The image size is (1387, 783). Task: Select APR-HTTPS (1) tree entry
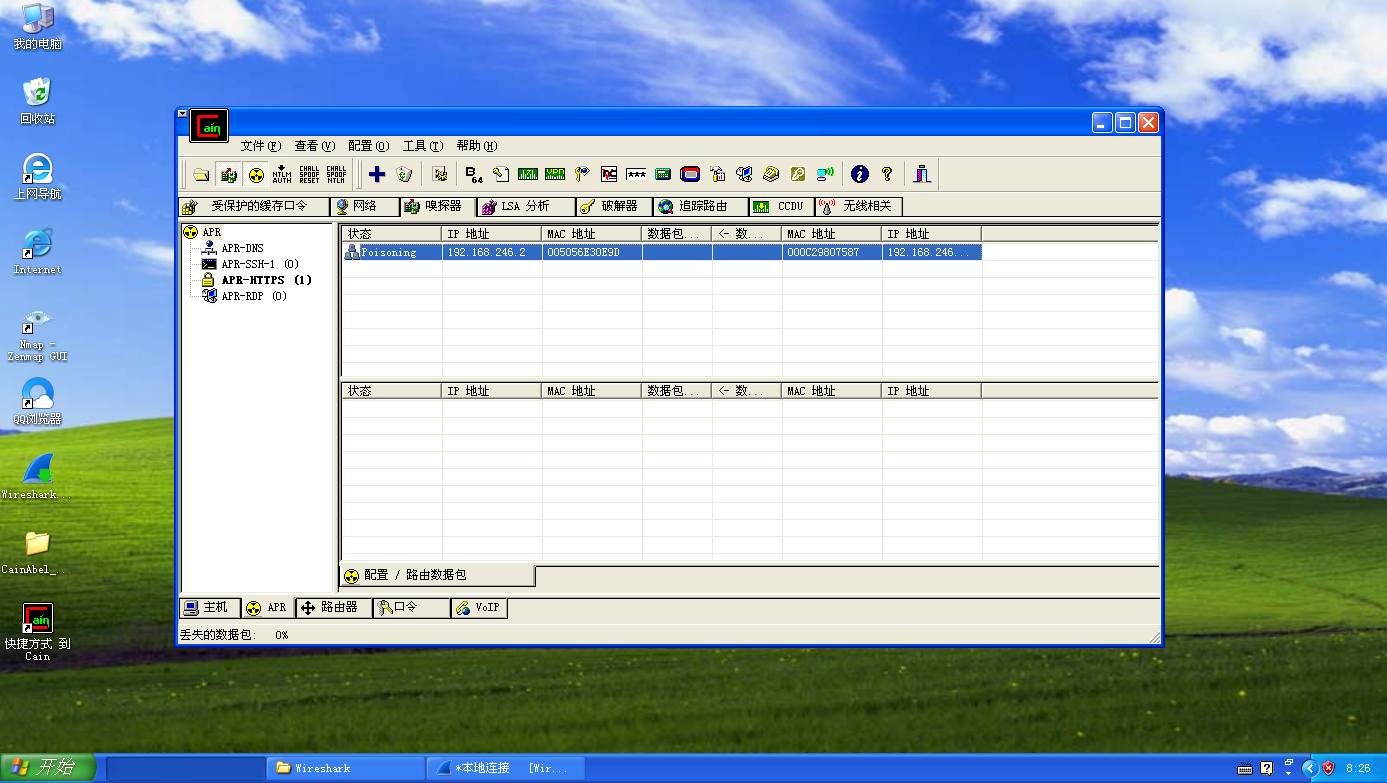point(266,280)
